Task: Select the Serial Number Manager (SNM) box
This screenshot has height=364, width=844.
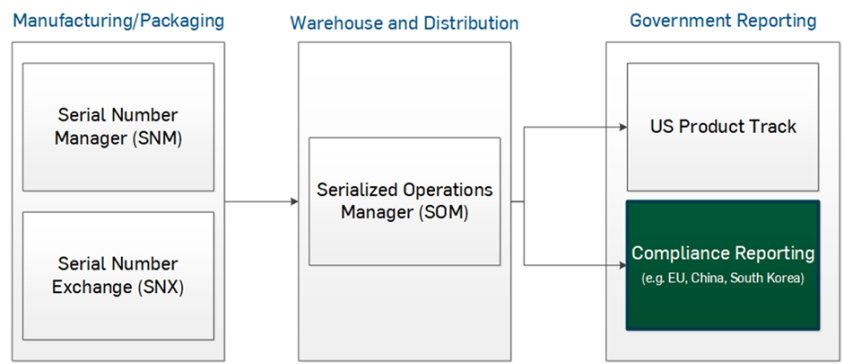Action: point(118,127)
